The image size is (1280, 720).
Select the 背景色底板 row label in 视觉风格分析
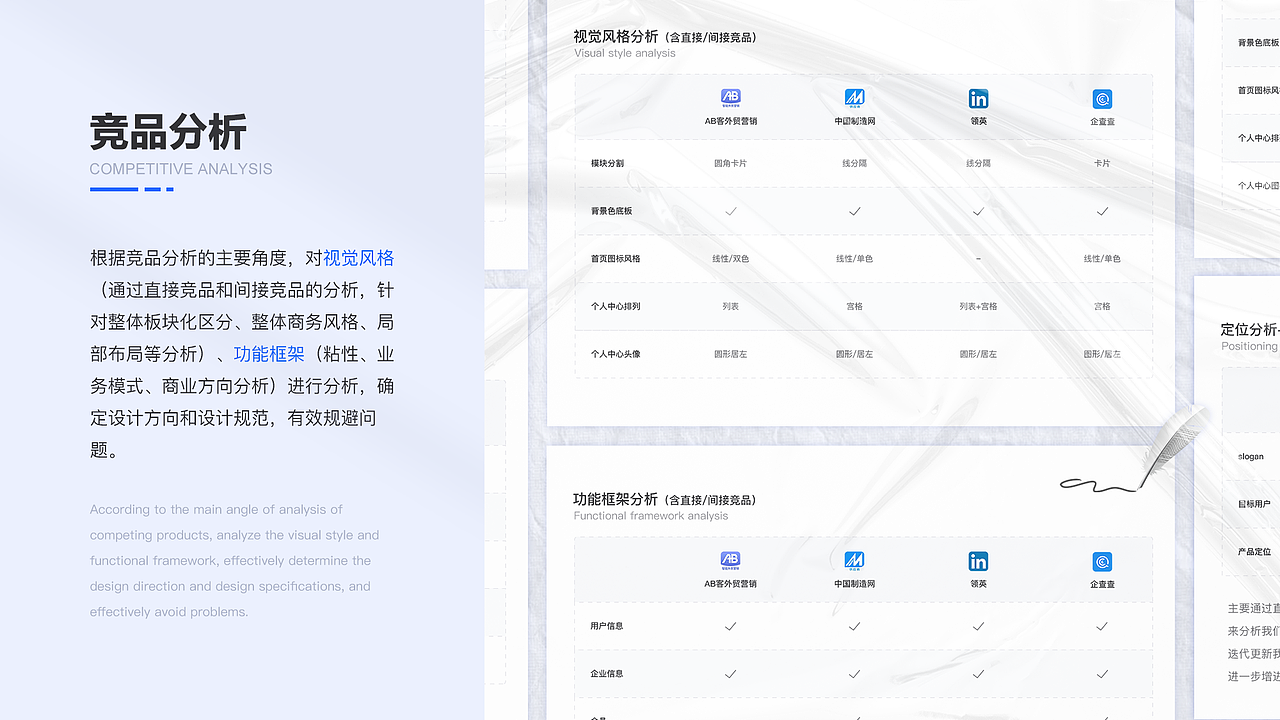[x=611, y=211]
